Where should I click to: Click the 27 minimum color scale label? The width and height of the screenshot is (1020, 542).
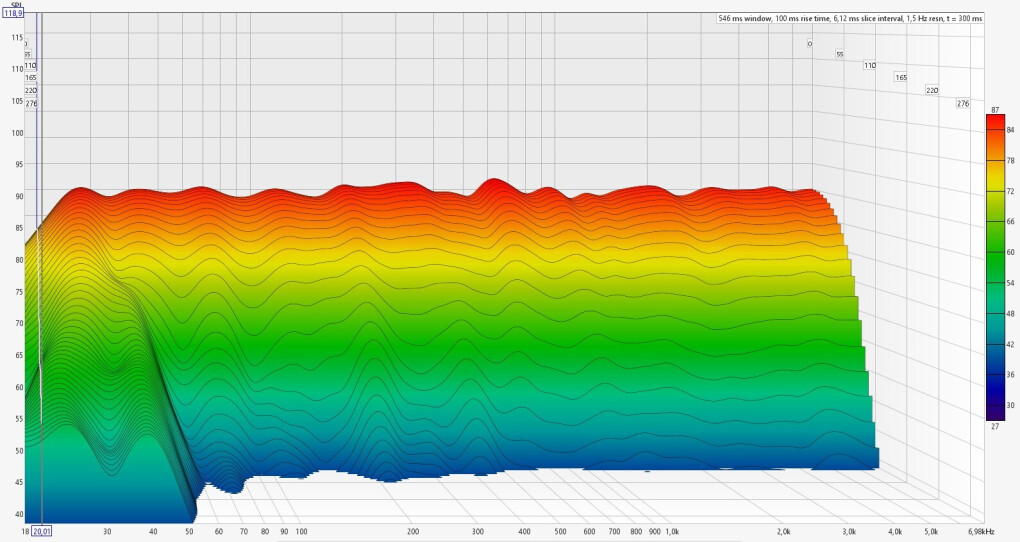995,426
